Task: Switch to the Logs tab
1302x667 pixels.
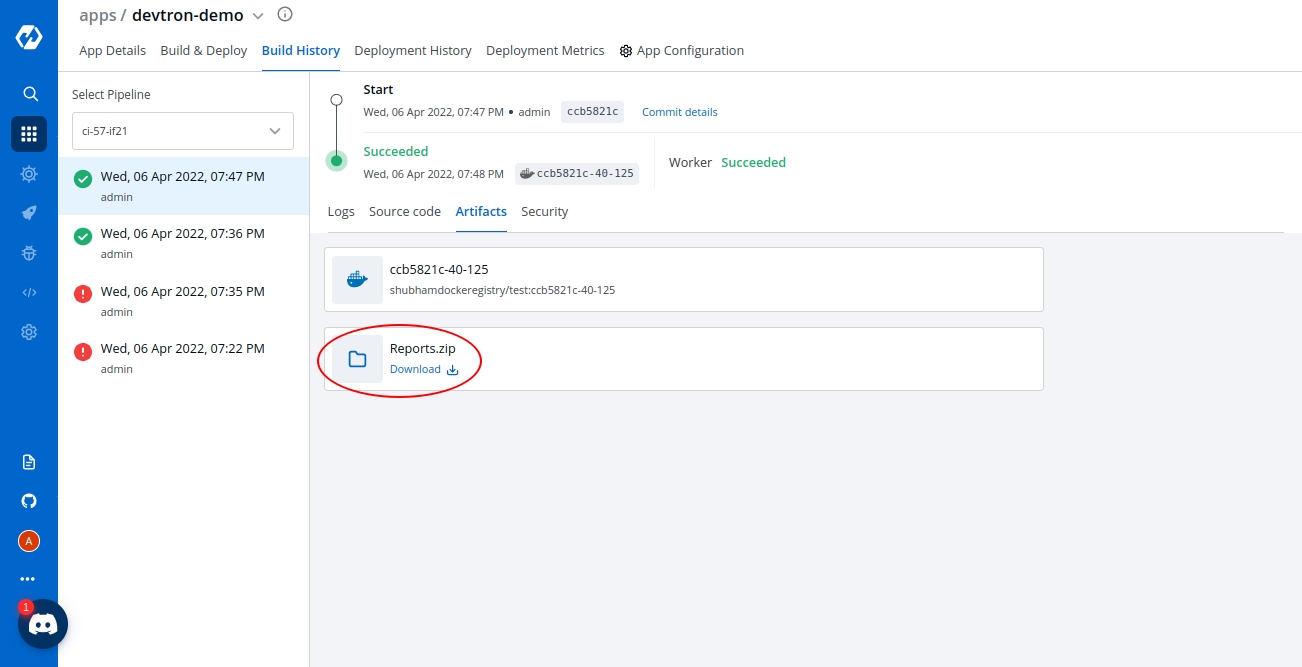Action: click(341, 212)
